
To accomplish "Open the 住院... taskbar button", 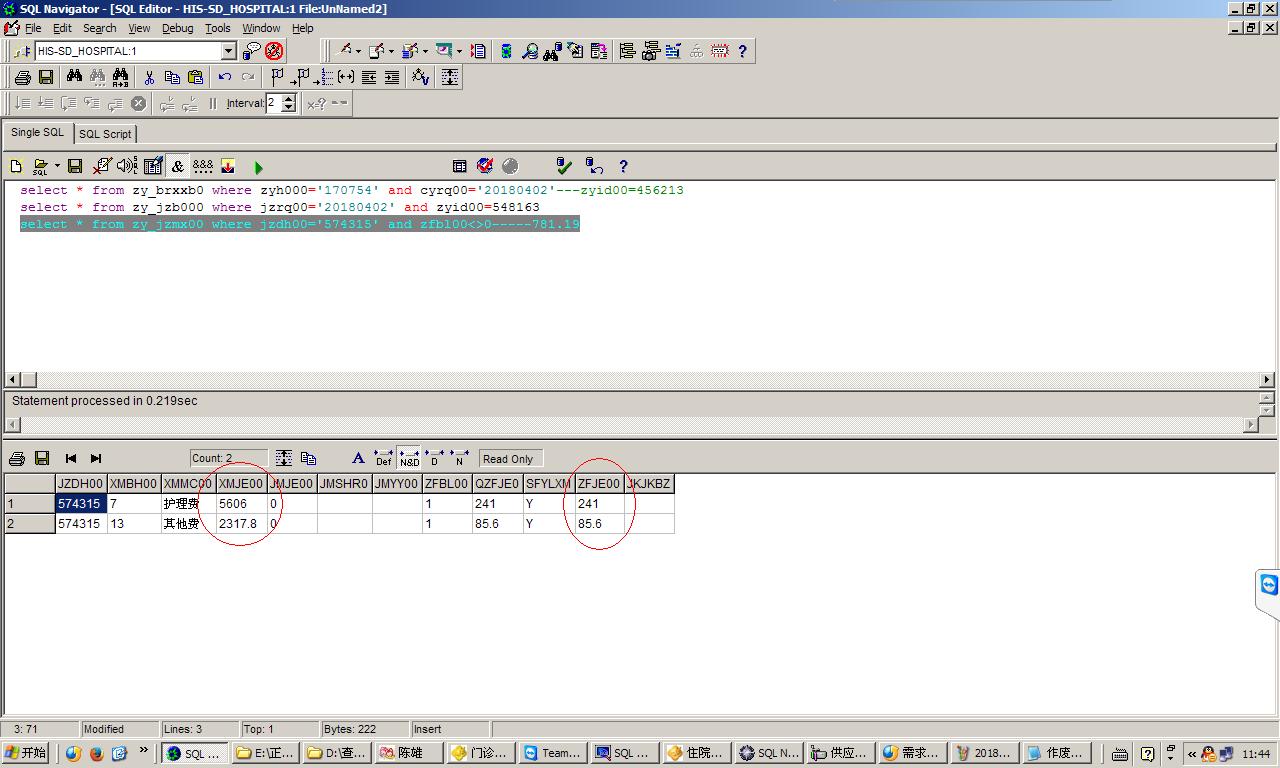I will pos(696,753).
